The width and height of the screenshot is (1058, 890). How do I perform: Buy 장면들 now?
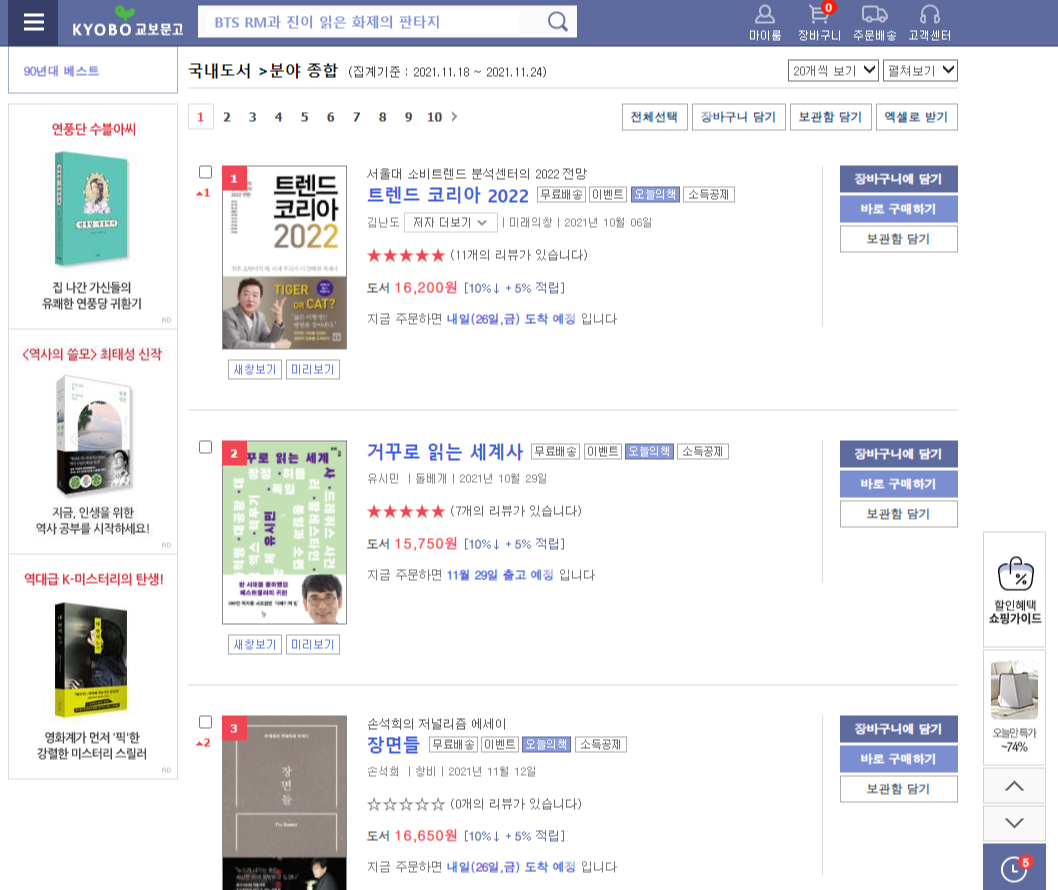point(898,759)
